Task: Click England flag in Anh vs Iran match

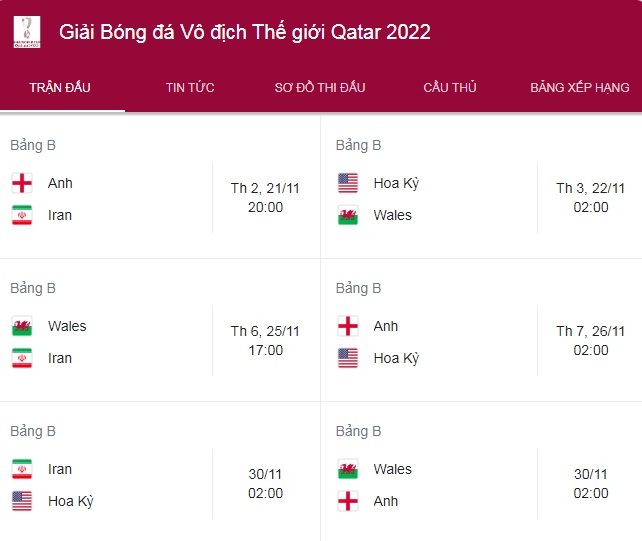Action: coord(22,183)
